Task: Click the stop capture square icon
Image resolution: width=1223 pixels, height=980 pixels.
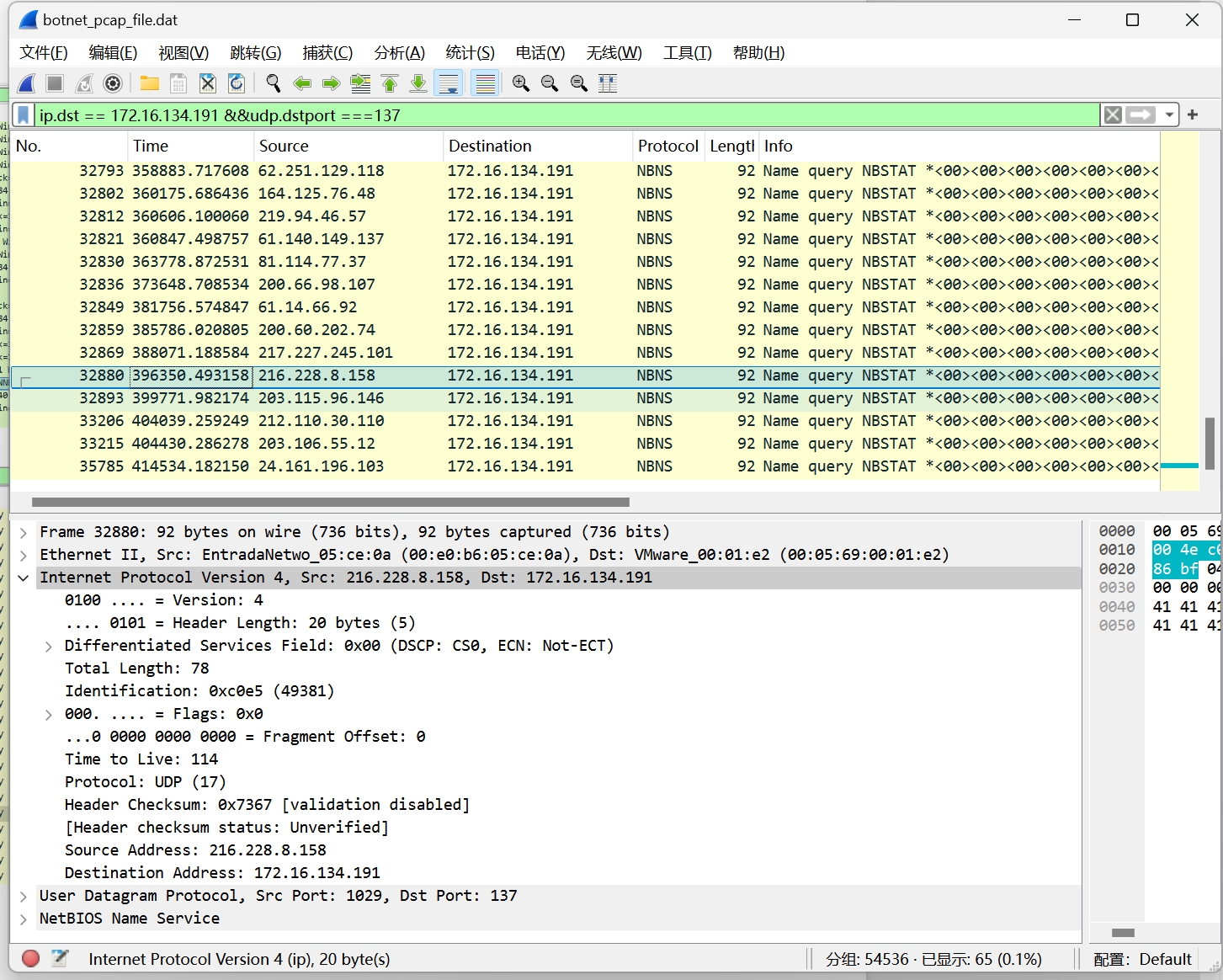Action: pos(55,83)
